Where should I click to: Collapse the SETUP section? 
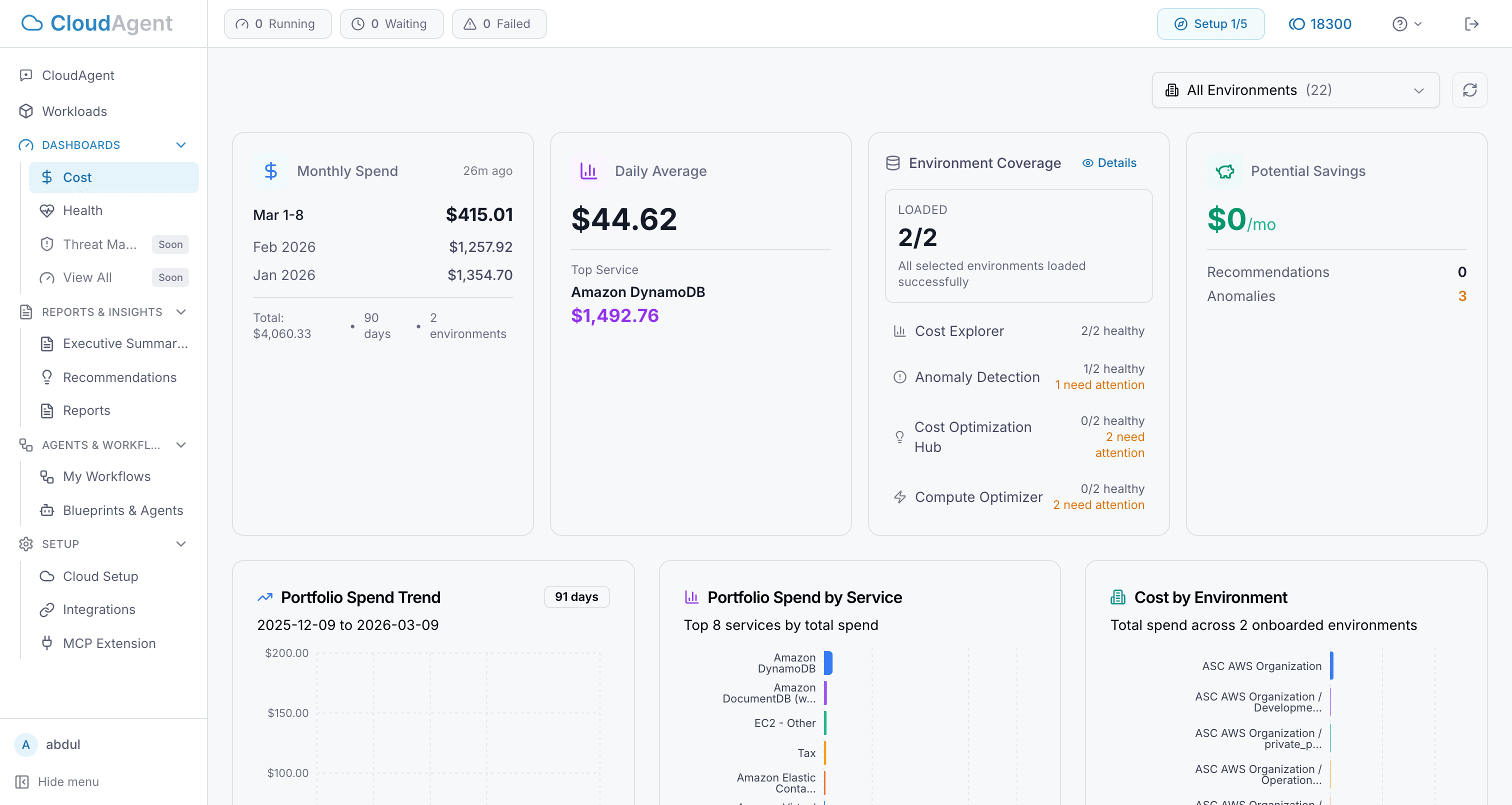pos(181,543)
